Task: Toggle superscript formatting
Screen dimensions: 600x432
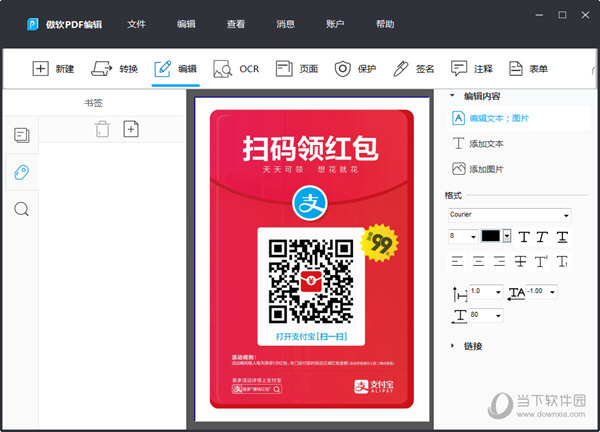Action: click(541, 261)
